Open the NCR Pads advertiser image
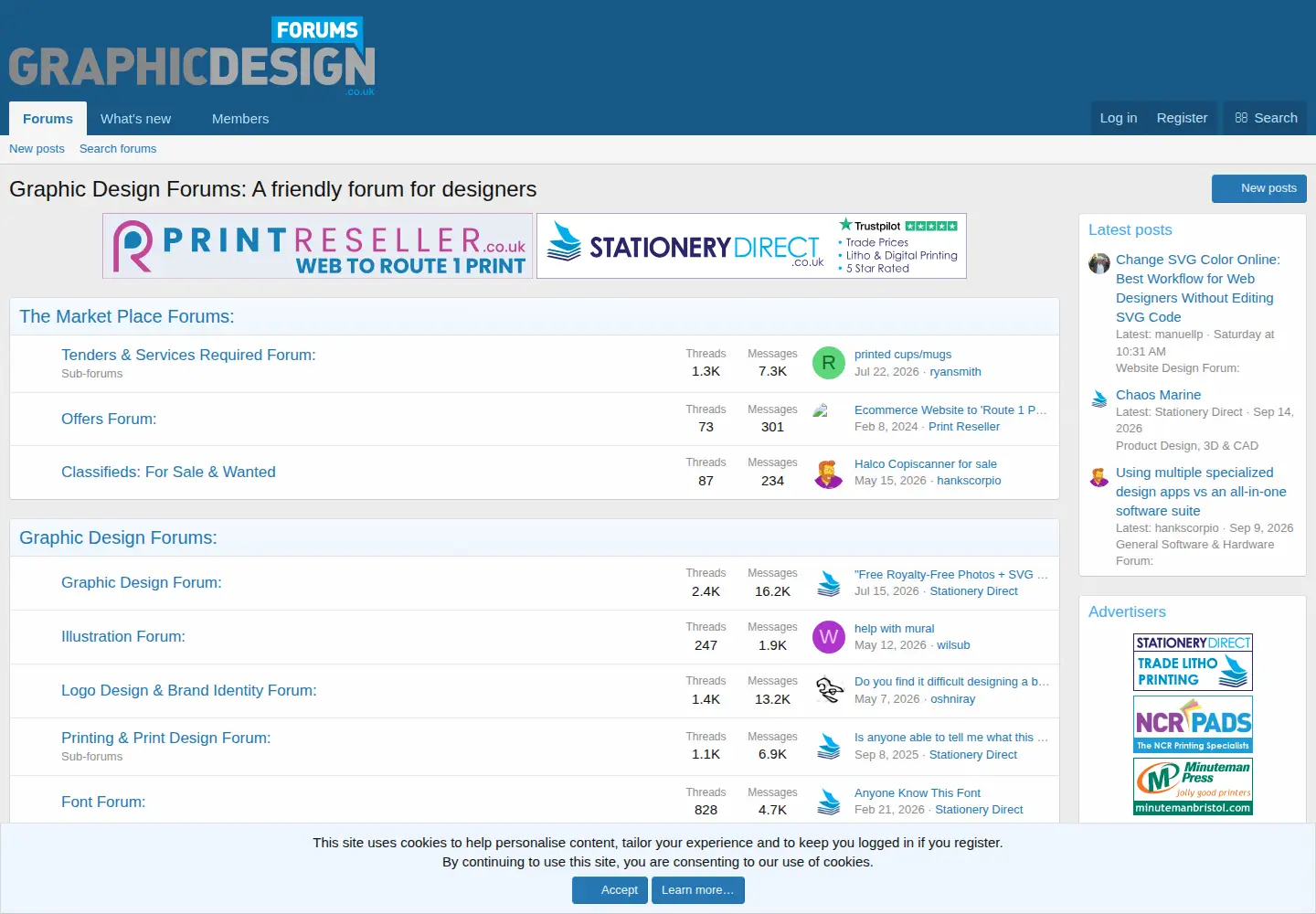The height and width of the screenshot is (914, 1316). pos(1193,724)
